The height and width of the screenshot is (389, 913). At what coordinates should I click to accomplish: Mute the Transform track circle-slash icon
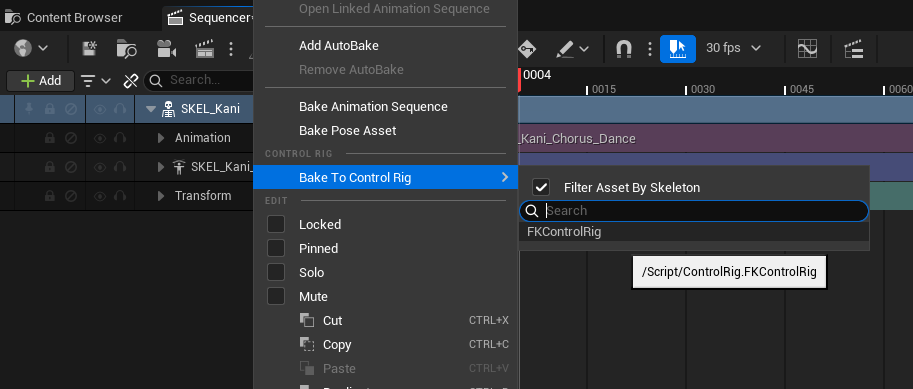coord(71,196)
